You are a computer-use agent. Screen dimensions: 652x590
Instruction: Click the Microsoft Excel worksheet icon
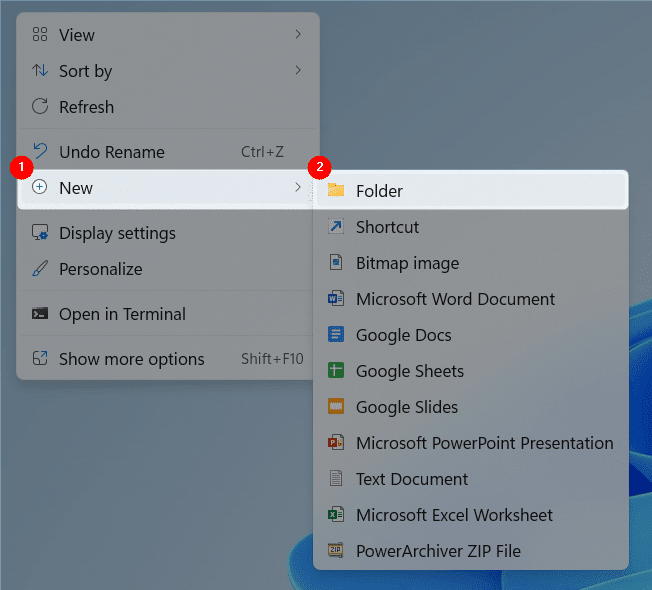[336, 514]
